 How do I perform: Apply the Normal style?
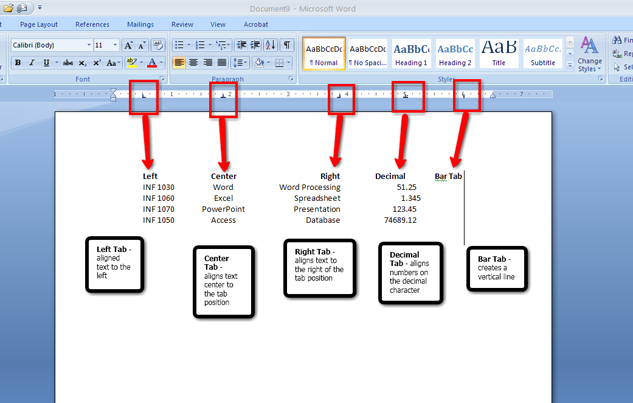click(x=324, y=54)
